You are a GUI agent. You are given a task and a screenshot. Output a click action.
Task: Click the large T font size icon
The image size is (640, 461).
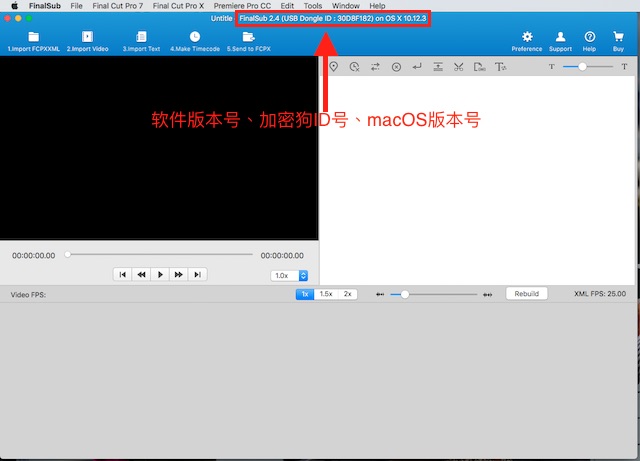624,67
